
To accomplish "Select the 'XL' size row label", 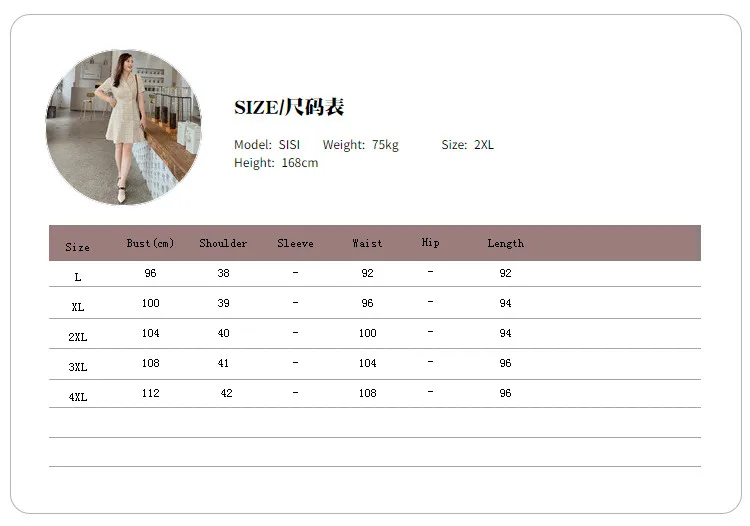I will tap(78, 307).
